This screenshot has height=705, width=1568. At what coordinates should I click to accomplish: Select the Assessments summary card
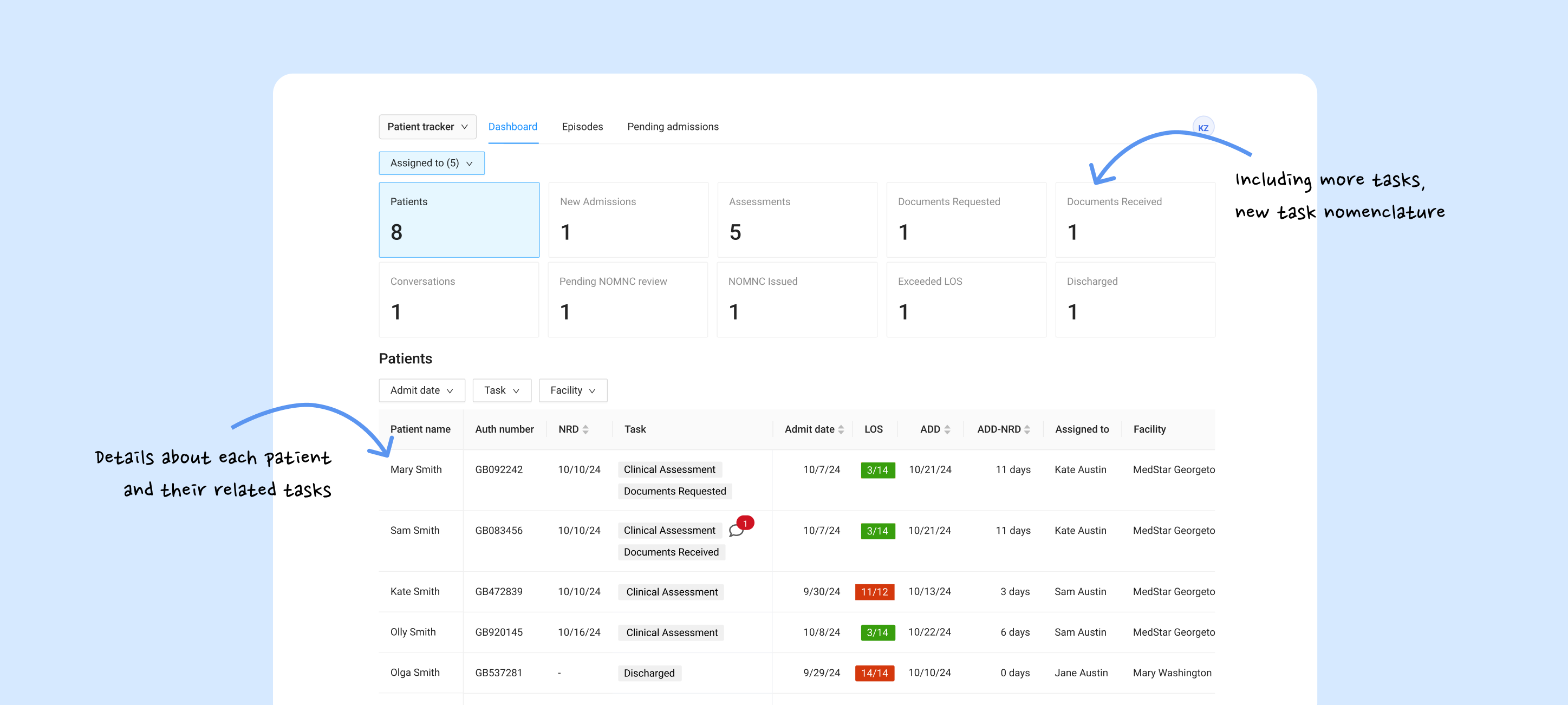click(797, 220)
